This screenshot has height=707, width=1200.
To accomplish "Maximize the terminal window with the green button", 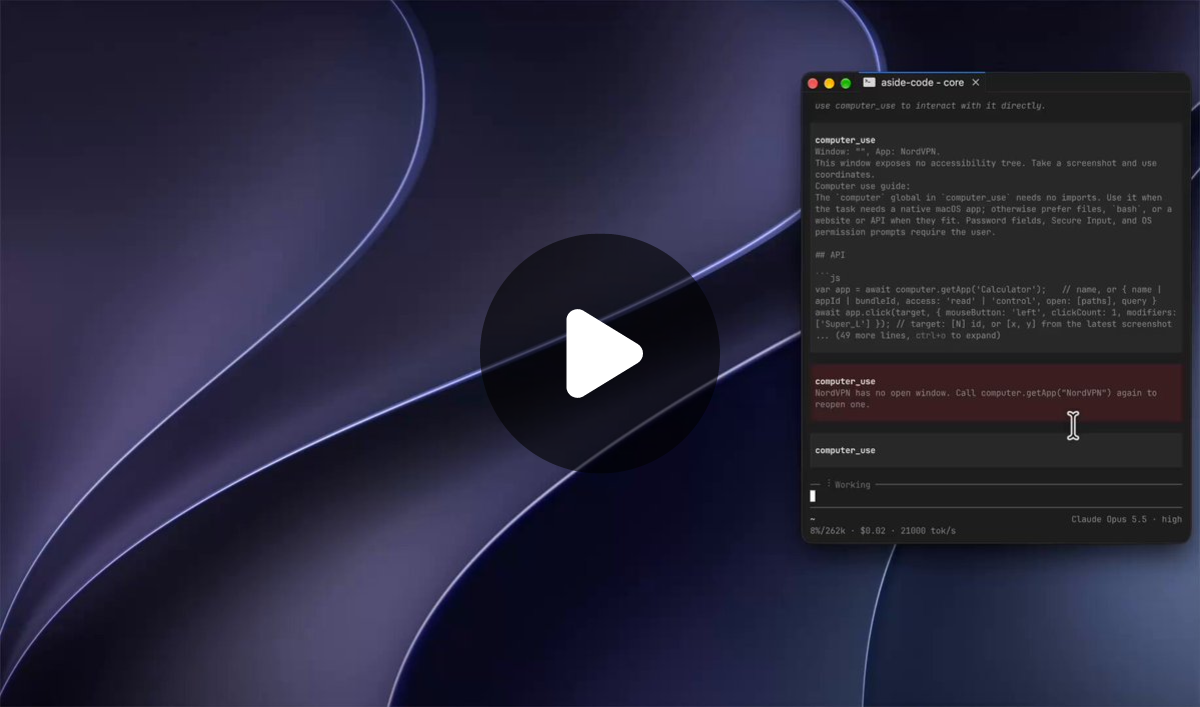I will [x=846, y=83].
